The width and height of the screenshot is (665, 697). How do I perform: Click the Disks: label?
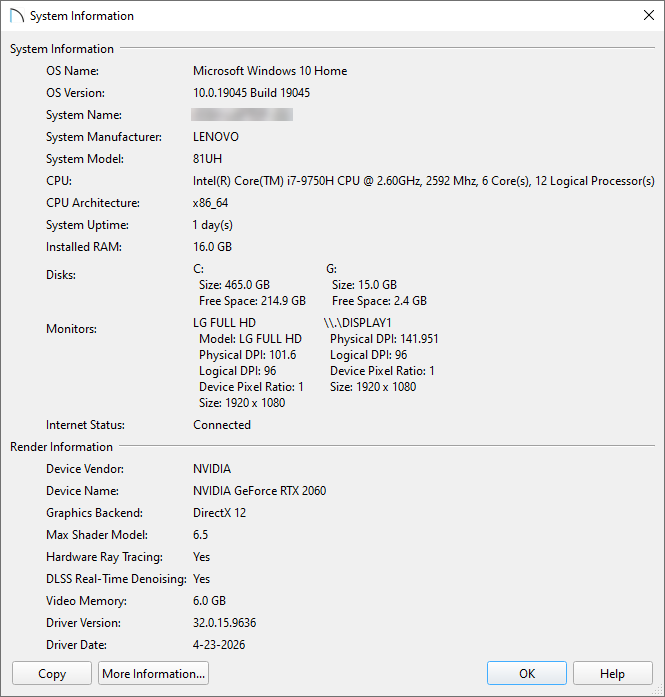click(x=61, y=275)
